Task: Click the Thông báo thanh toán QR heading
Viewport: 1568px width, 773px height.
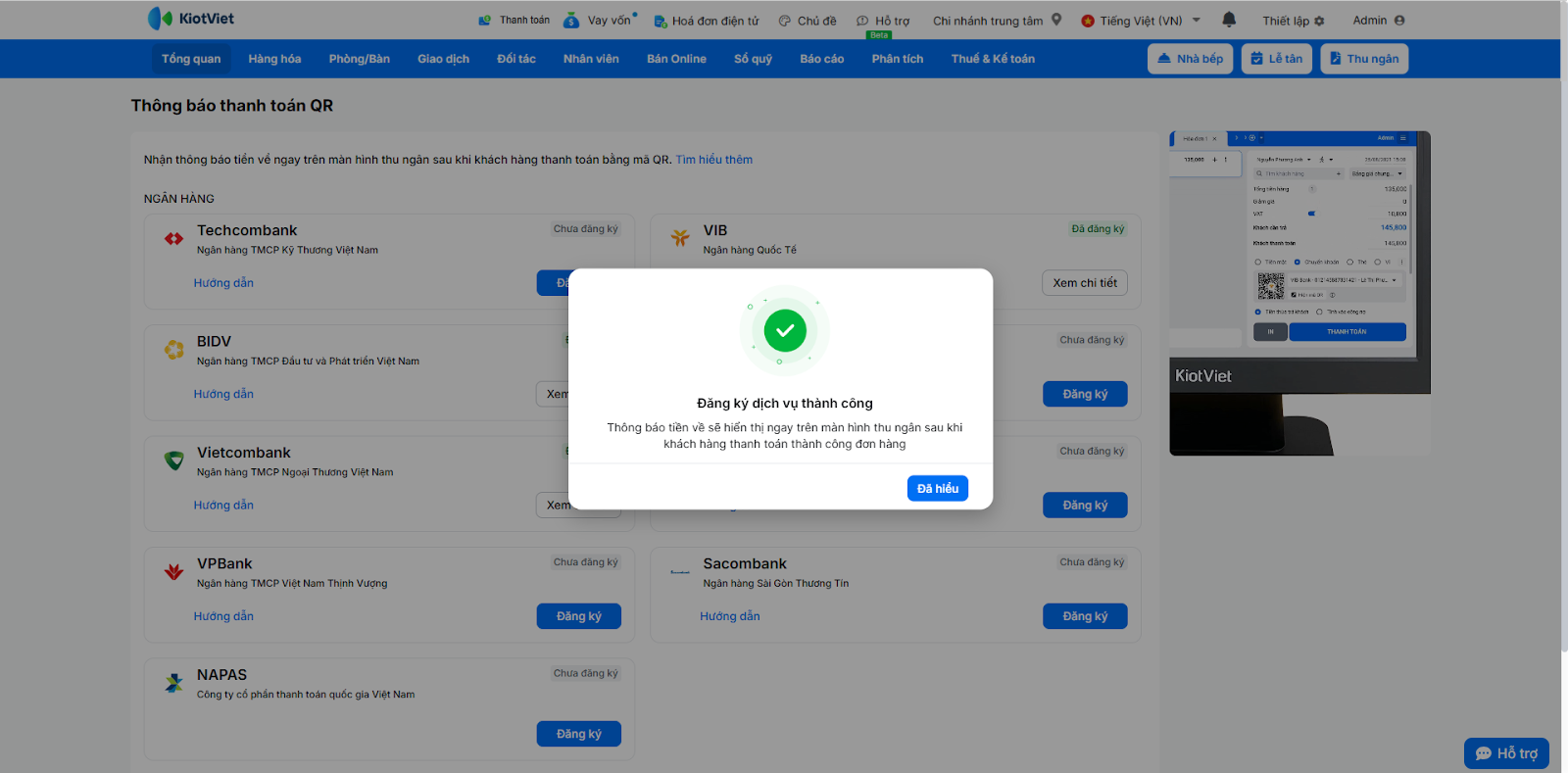Action: (232, 106)
